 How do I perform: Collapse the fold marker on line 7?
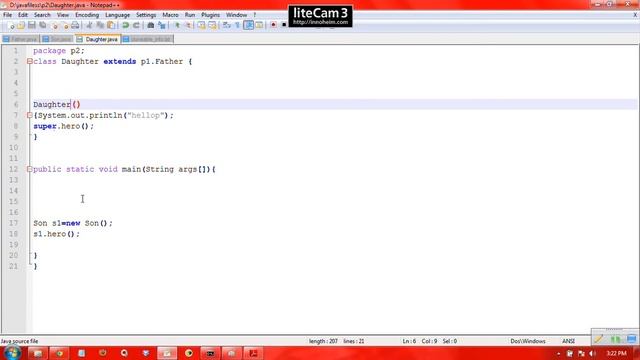point(29,116)
